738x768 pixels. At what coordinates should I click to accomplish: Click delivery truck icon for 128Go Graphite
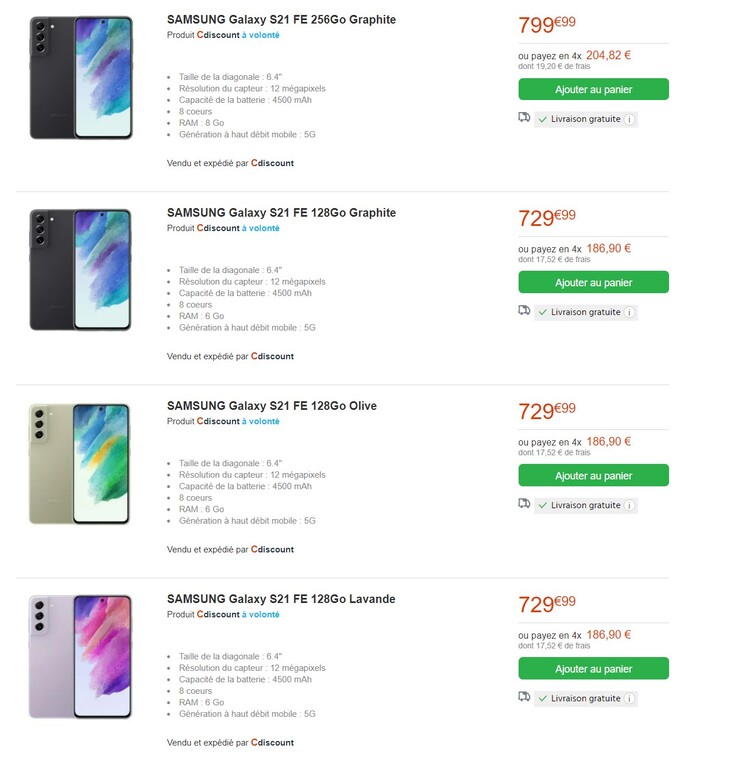pyautogui.click(x=524, y=311)
